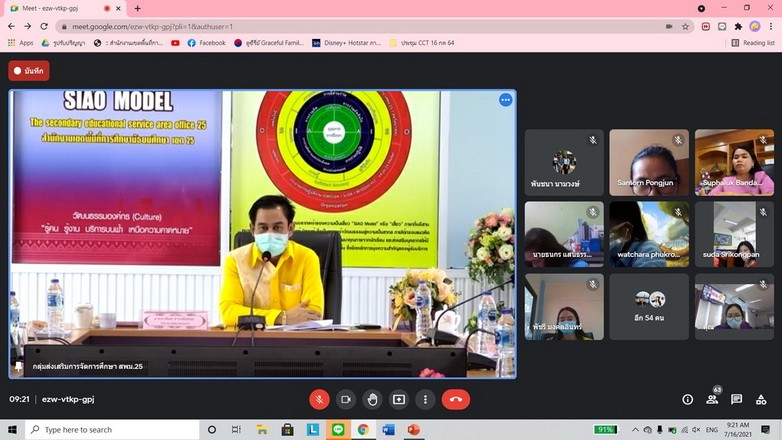Image resolution: width=782 pixels, height=440 pixels.
Task: Click the Windows taskbar search box
Action: click(110, 429)
